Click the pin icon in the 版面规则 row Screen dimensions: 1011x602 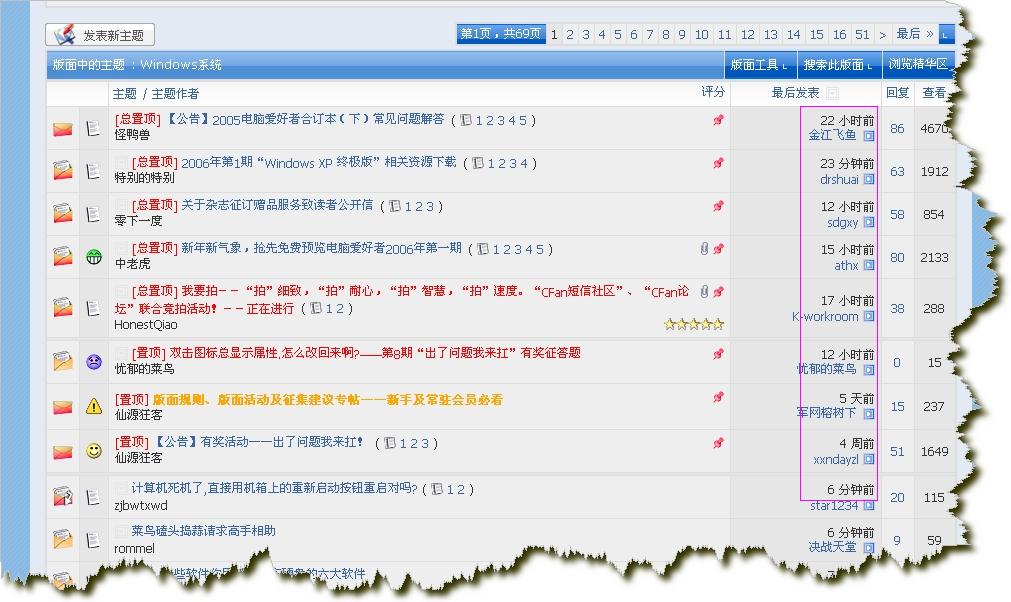click(718, 397)
